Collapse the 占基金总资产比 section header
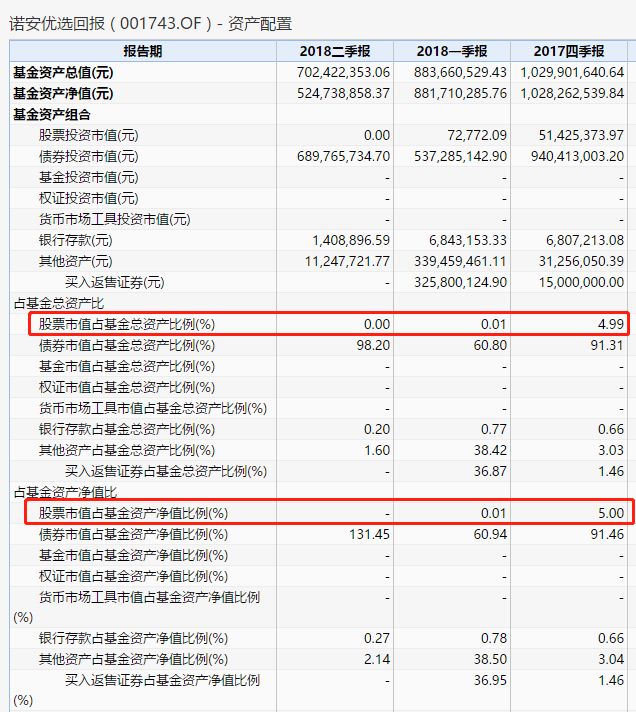Screen dimensions: 636x712 point(59,303)
